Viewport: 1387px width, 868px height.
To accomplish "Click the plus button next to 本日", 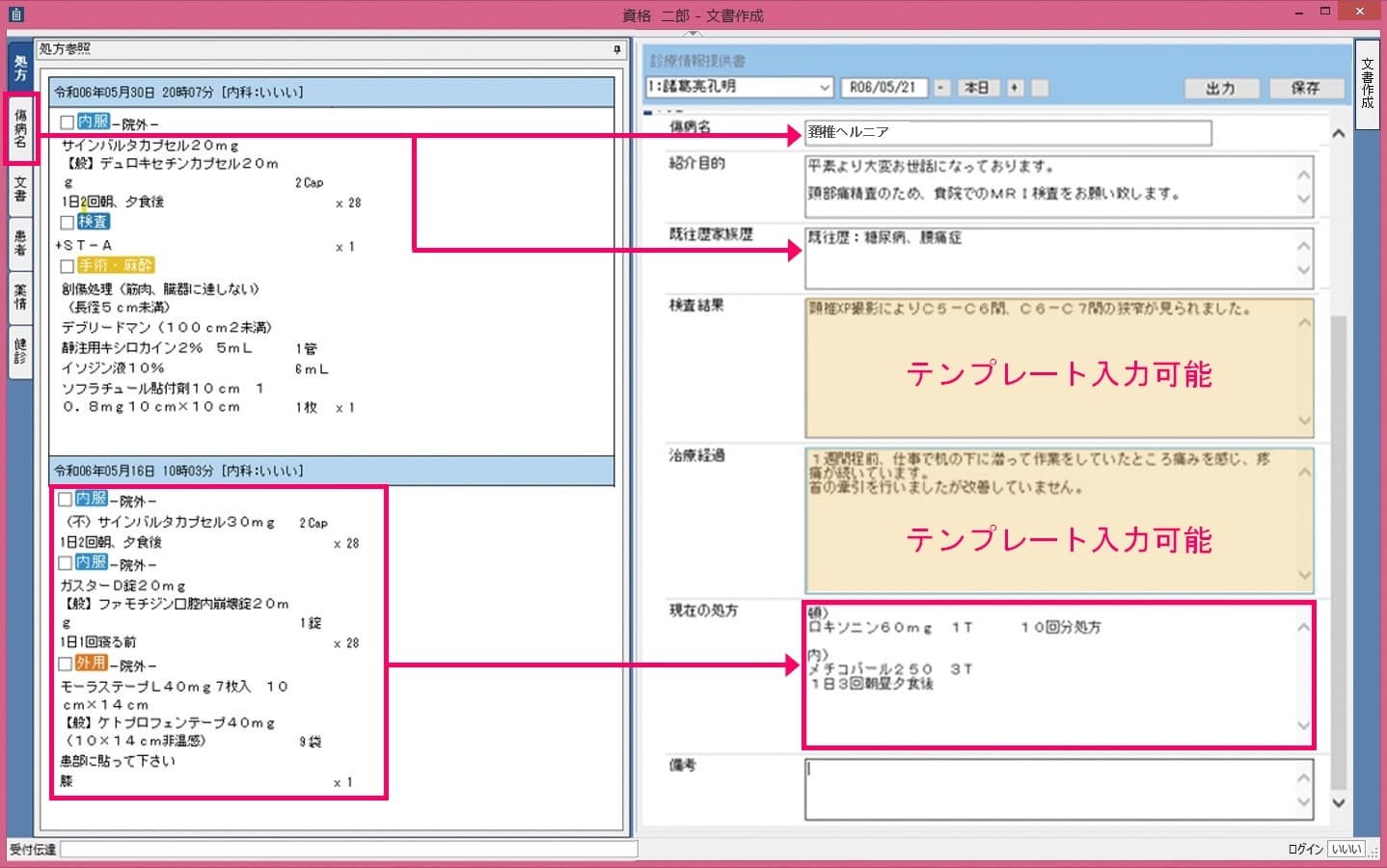I will [x=1015, y=88].
